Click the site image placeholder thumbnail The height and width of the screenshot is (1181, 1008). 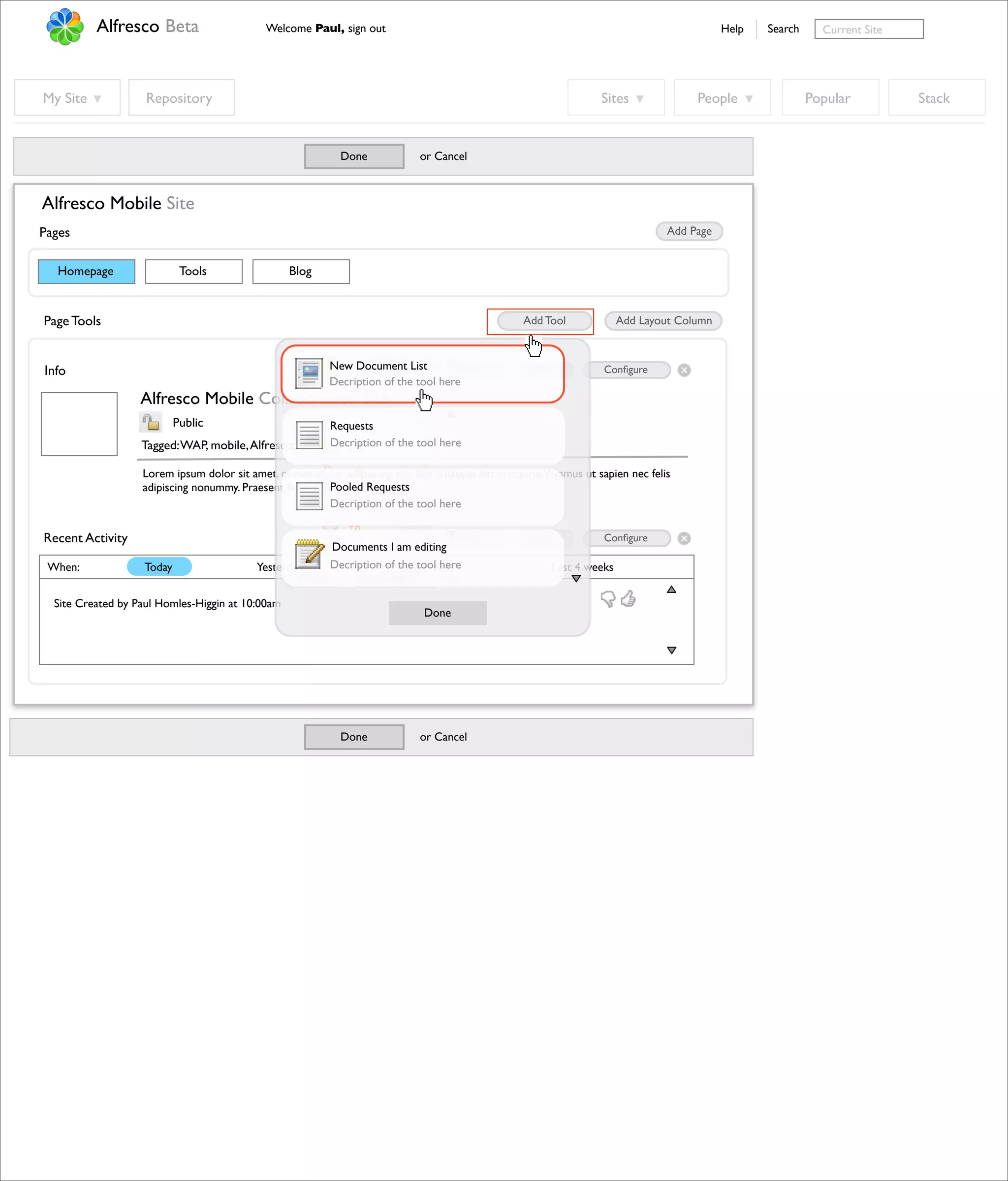point(79,424)
